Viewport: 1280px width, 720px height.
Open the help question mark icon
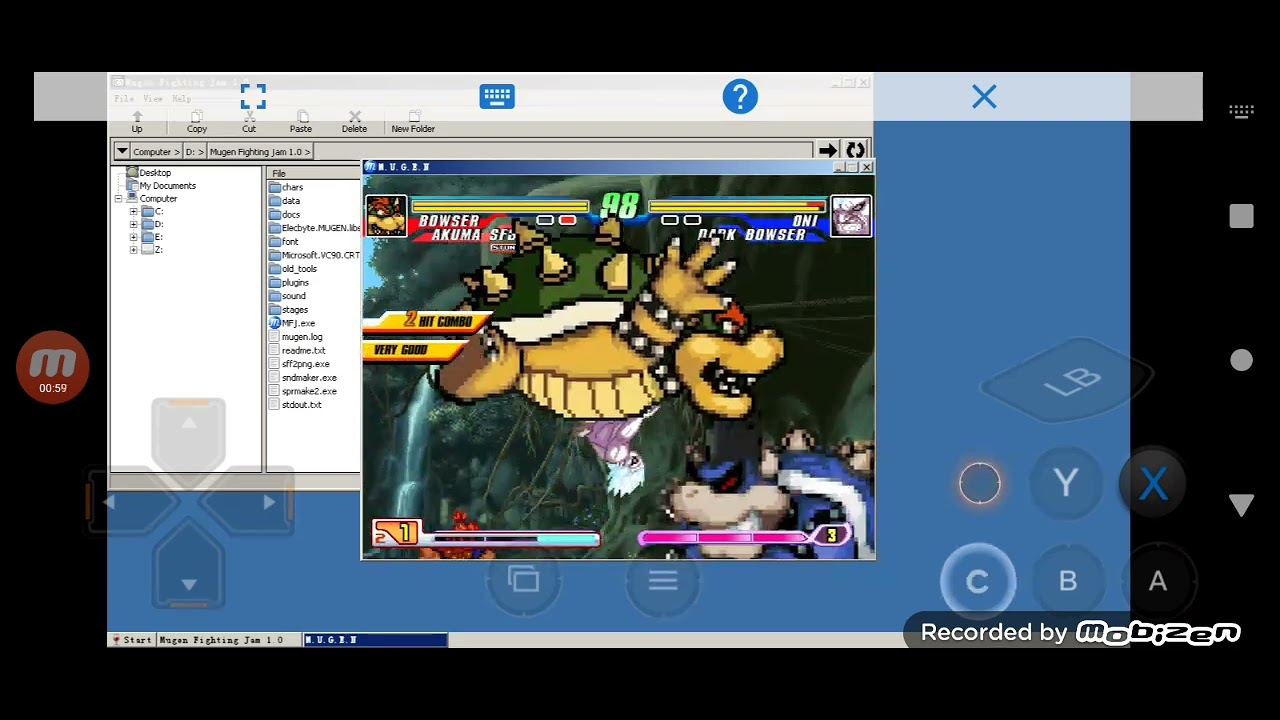tap(740, 97)
